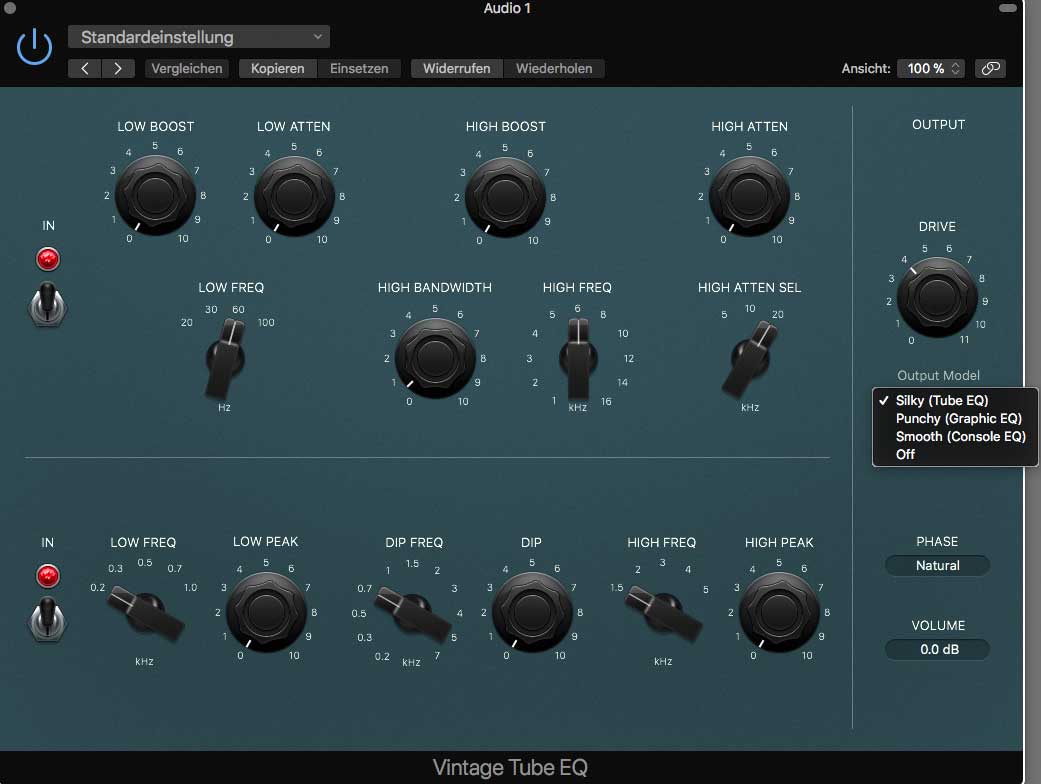Viewport: 1041px width, 784px height.
Task: Click the link chain icon button
Action: coord(990,69)
